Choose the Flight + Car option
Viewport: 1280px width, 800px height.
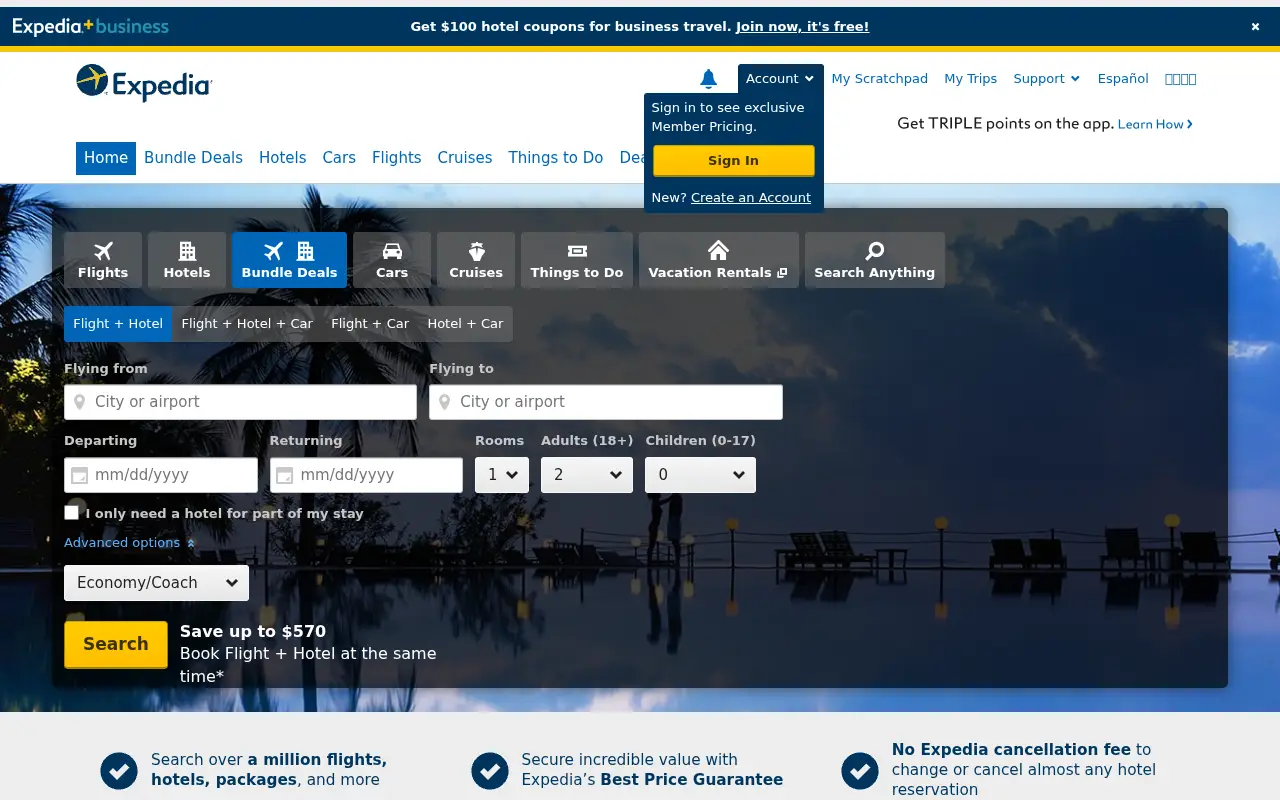click(x=370, y=324)
